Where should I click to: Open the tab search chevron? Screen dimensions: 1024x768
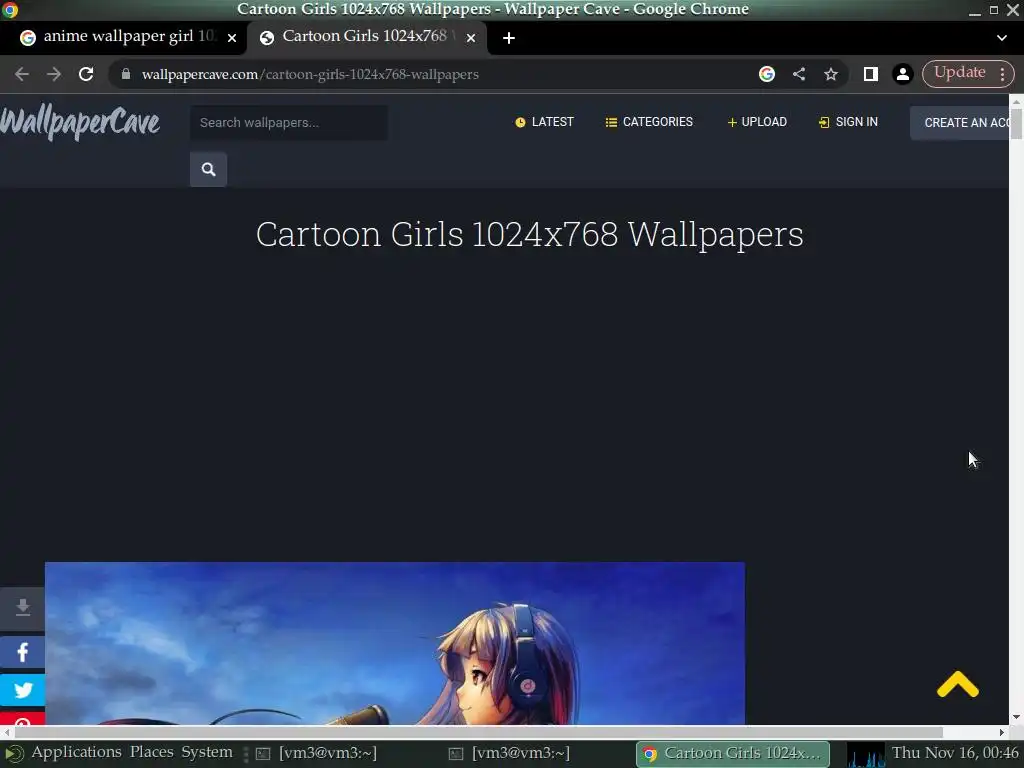pos(1002,38)
